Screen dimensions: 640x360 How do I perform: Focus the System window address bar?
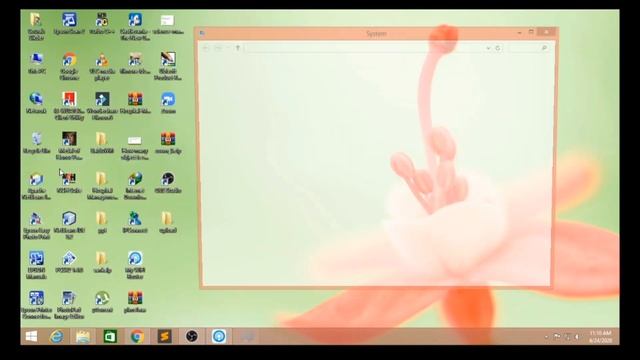pos(364,48)
